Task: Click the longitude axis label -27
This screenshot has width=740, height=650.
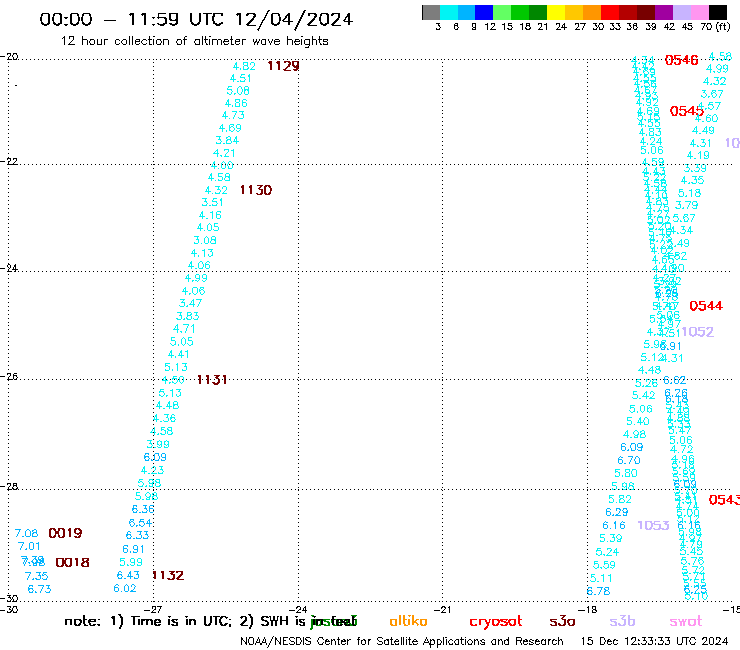Action: point(153,609)
